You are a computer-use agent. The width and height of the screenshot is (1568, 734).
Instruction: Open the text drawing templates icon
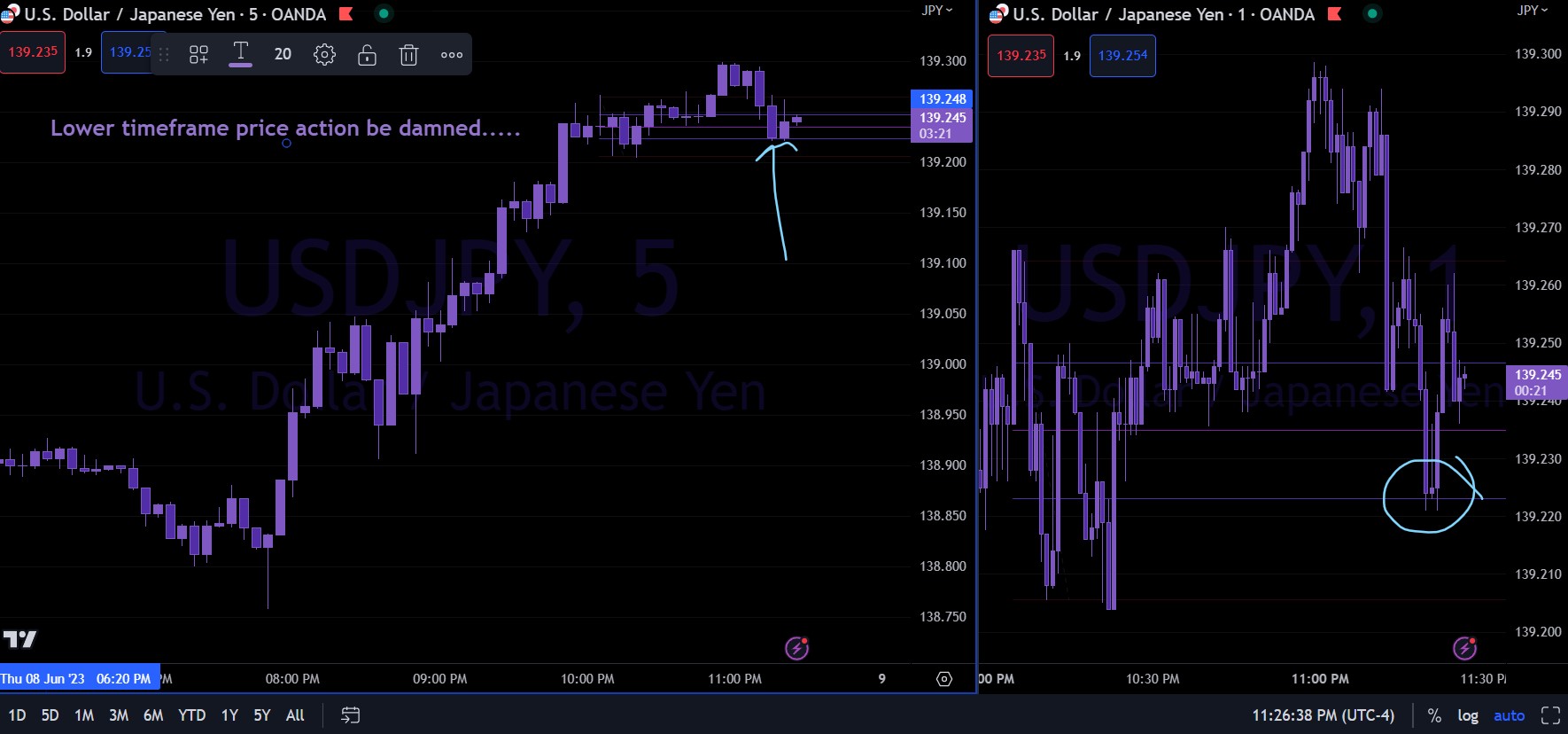click(x=198, y=55)
